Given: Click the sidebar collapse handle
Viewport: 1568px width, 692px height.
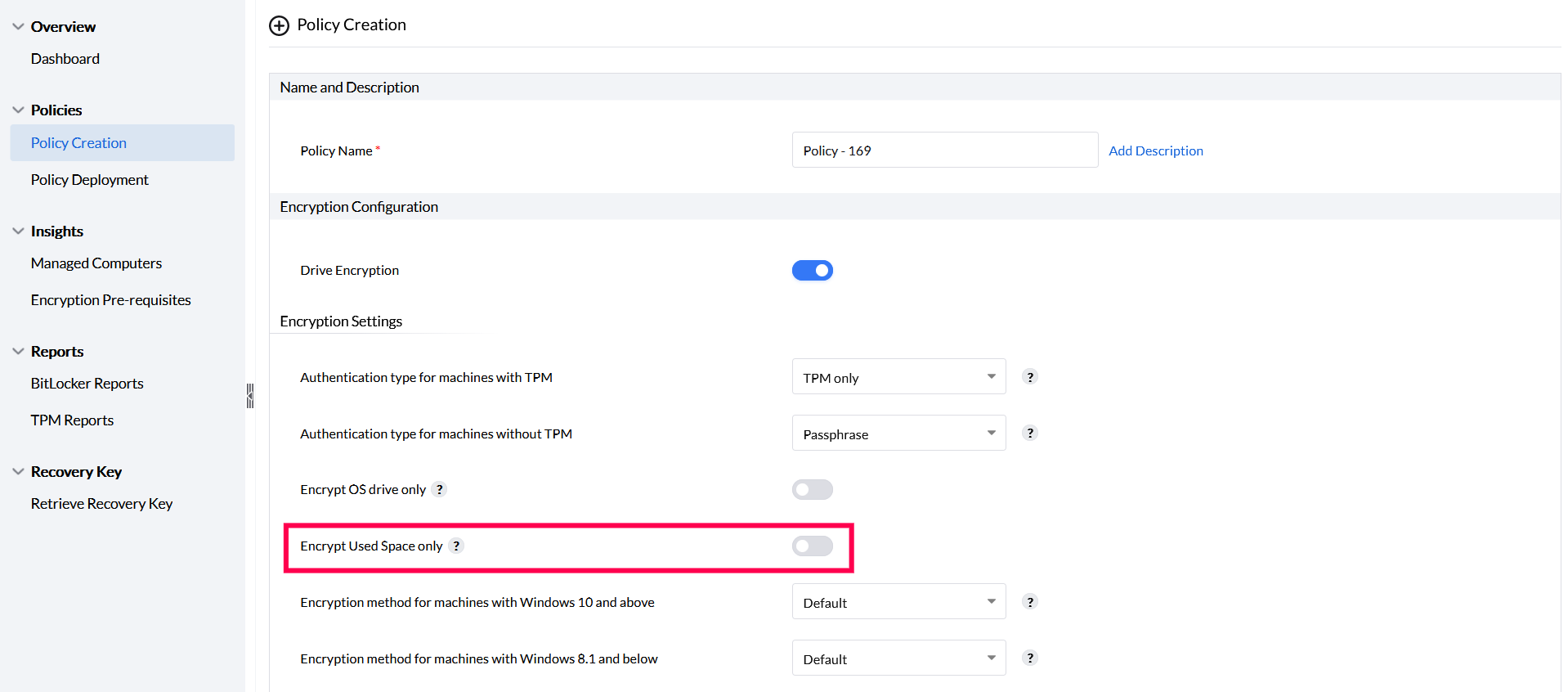Looking at the screenshot, I should 250,396.
